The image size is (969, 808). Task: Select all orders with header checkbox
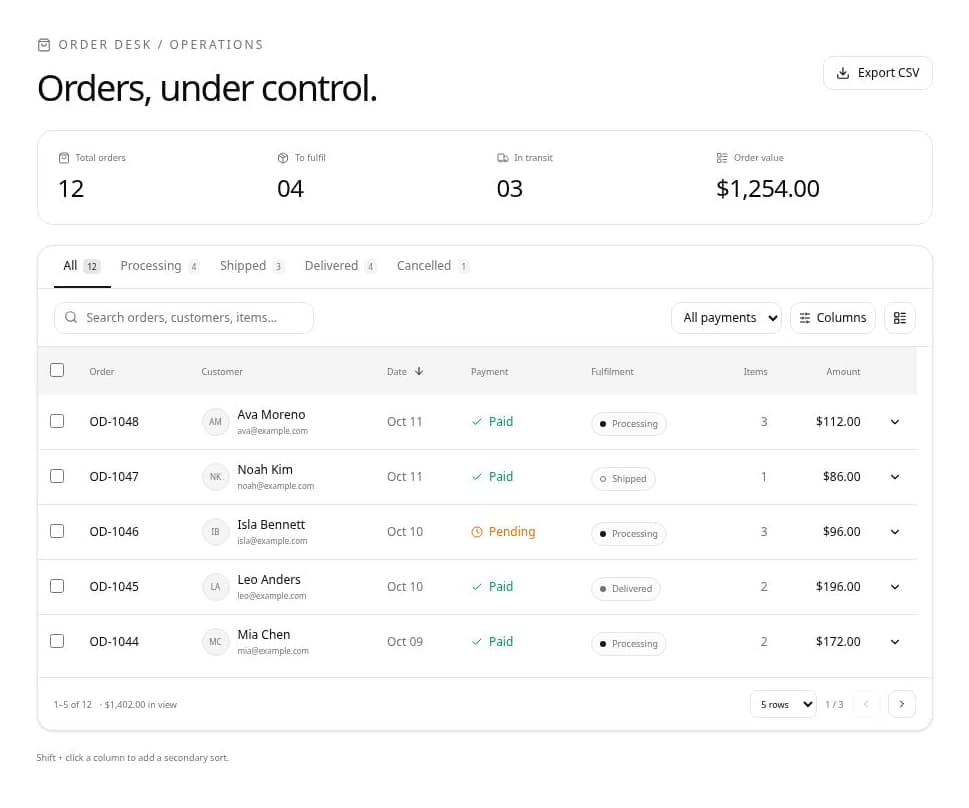[x=57, y=370]
